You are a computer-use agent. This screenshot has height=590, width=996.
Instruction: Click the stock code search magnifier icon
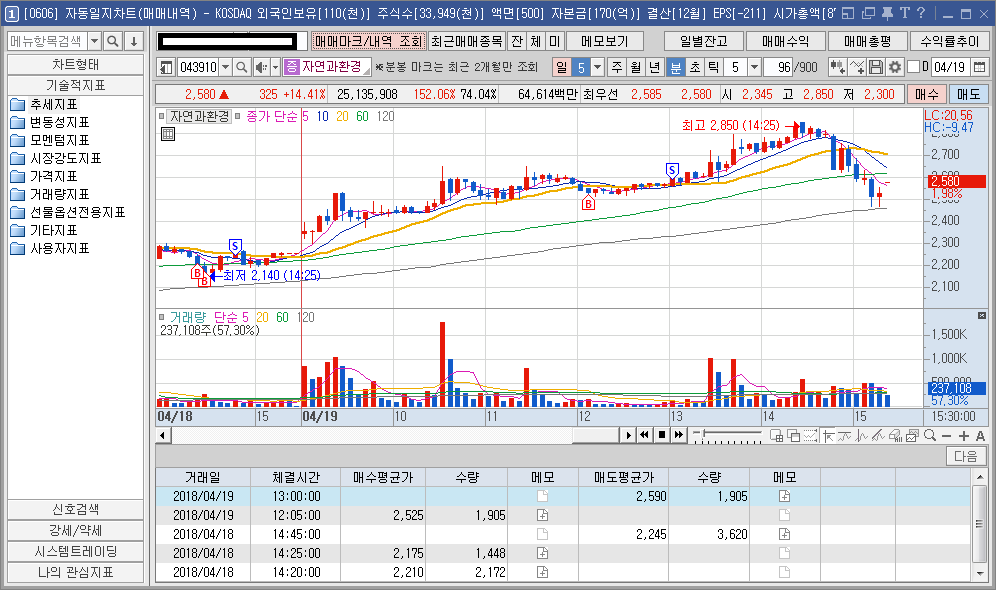(x=241, y=67)
